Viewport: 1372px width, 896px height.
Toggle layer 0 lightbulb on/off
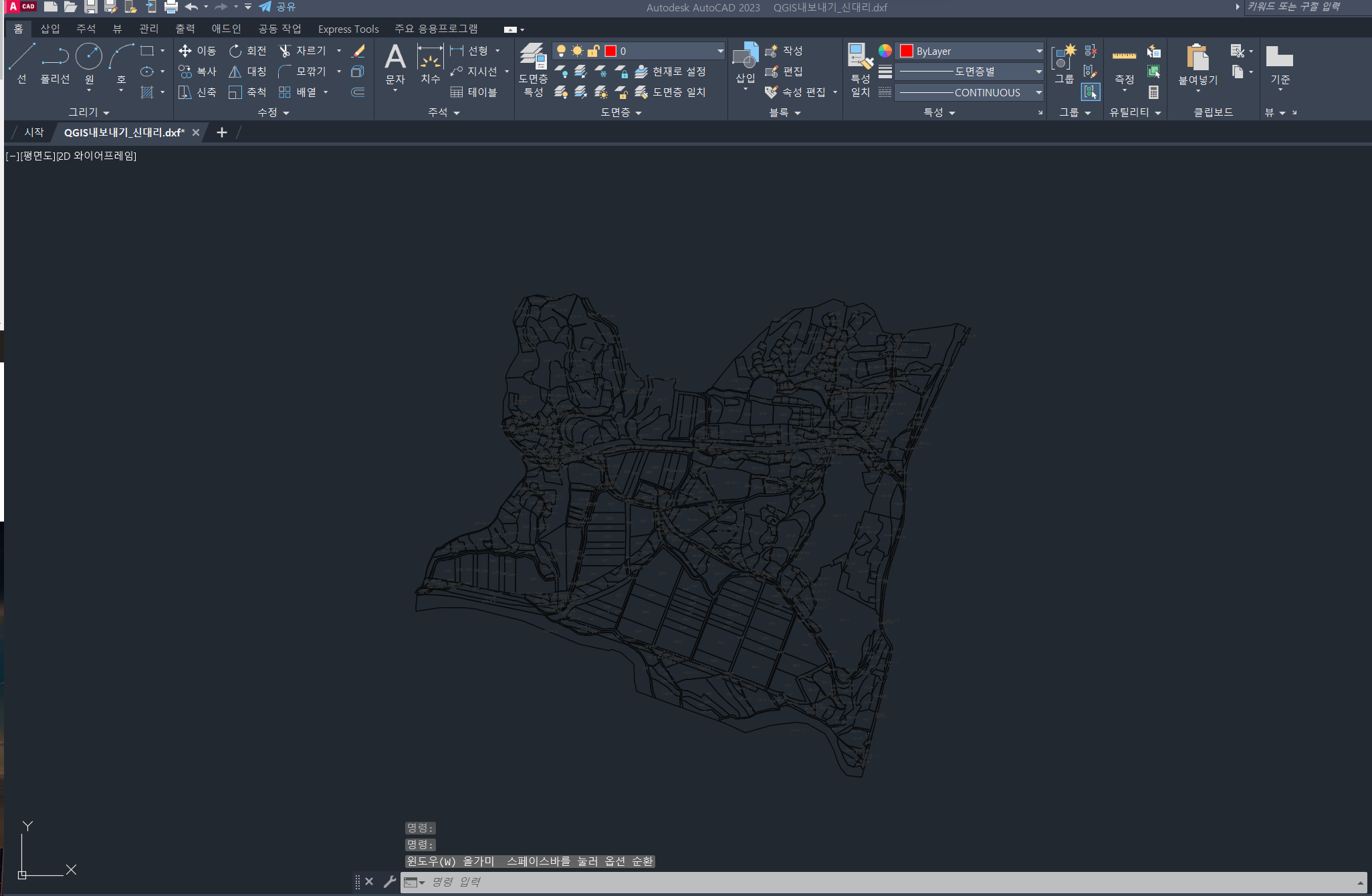[562, 51]
